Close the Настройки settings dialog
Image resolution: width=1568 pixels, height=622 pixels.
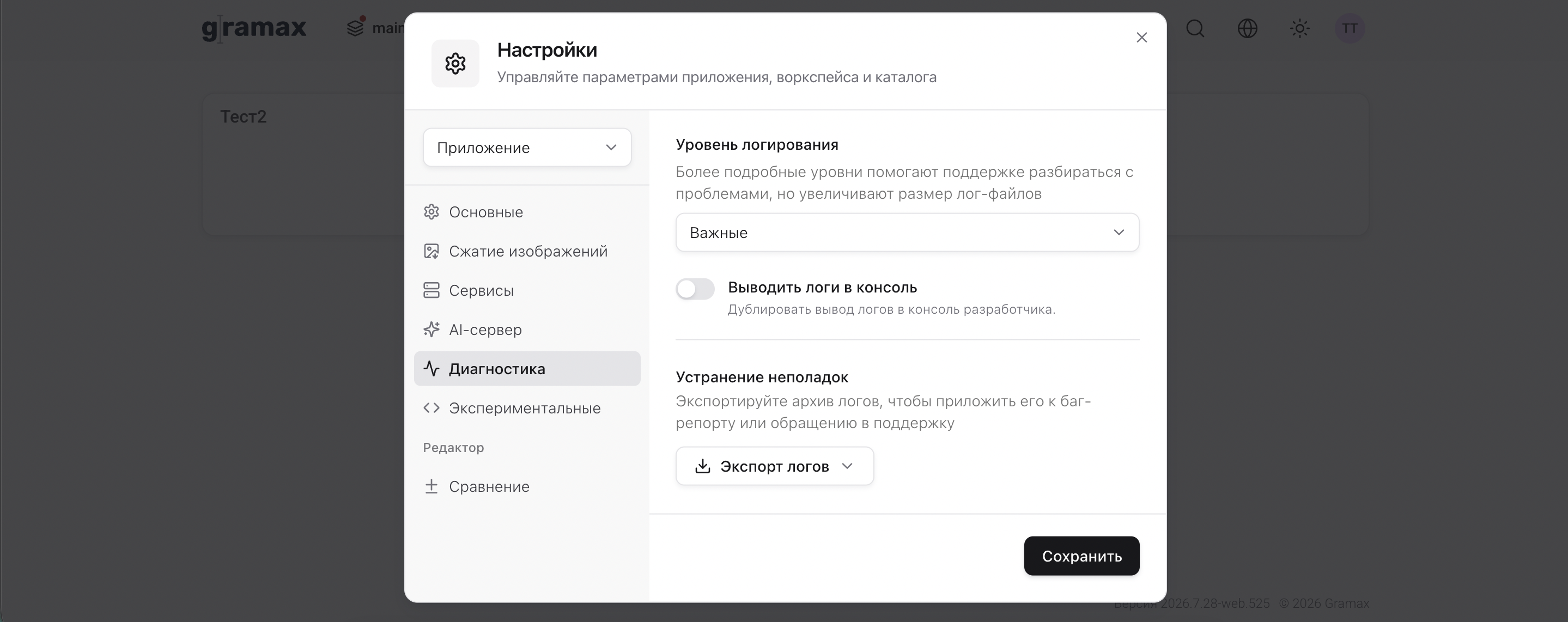(1141, 38)
